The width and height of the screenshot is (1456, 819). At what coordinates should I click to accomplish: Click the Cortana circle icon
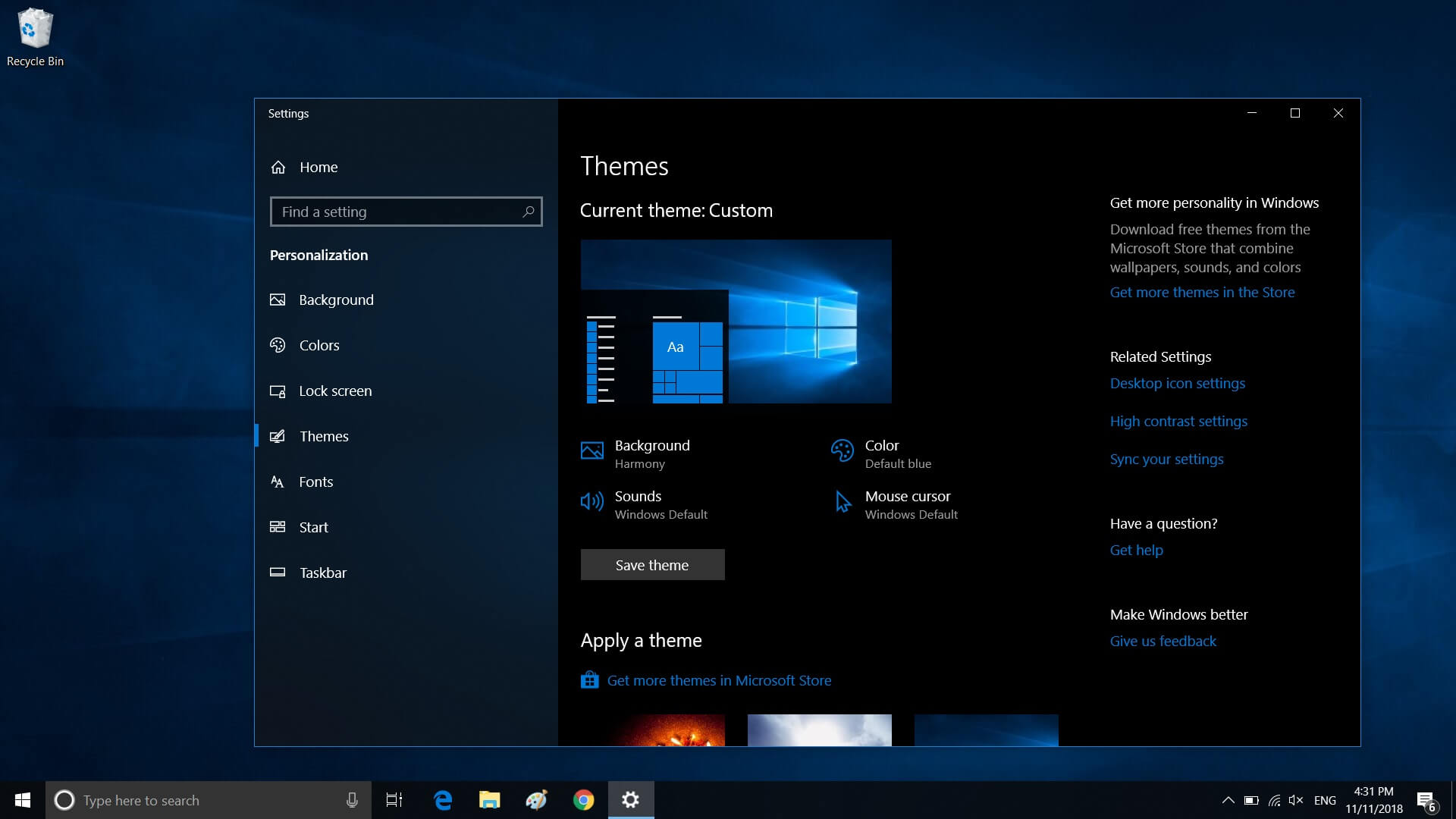click(64, 800)
